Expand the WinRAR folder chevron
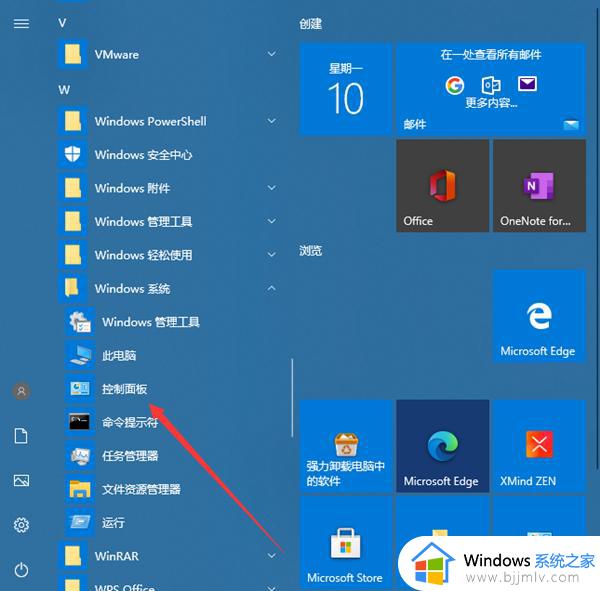Screen dimensions: 600x591 coord(272,555)
